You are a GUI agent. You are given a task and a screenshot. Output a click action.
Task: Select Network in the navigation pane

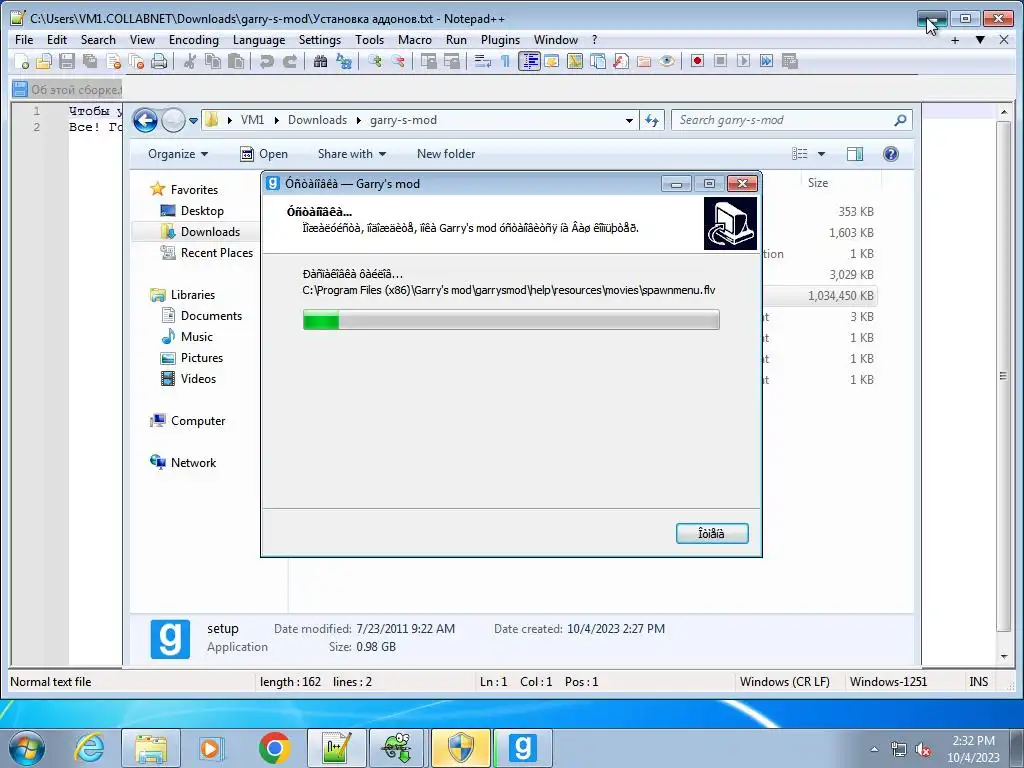click(x=193, y=463)
